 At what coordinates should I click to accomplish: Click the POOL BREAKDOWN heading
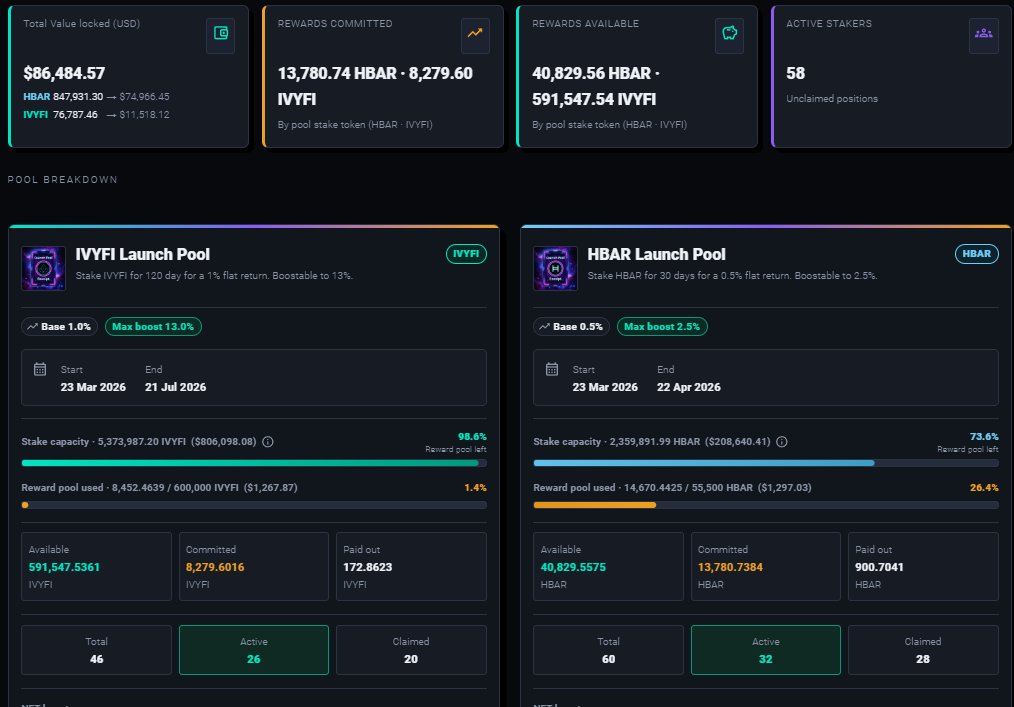pos(63,179)
